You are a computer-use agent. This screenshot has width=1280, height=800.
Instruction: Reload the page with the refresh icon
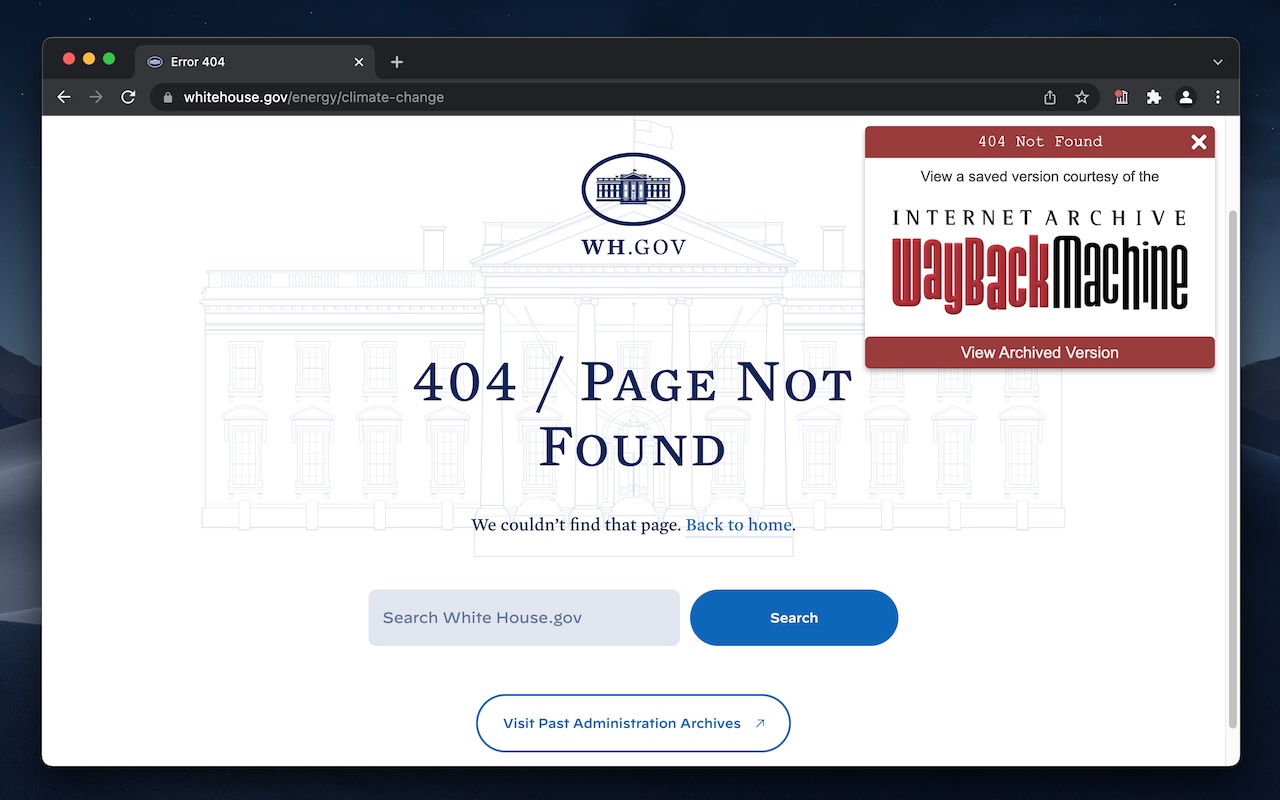tap(128, 97)
